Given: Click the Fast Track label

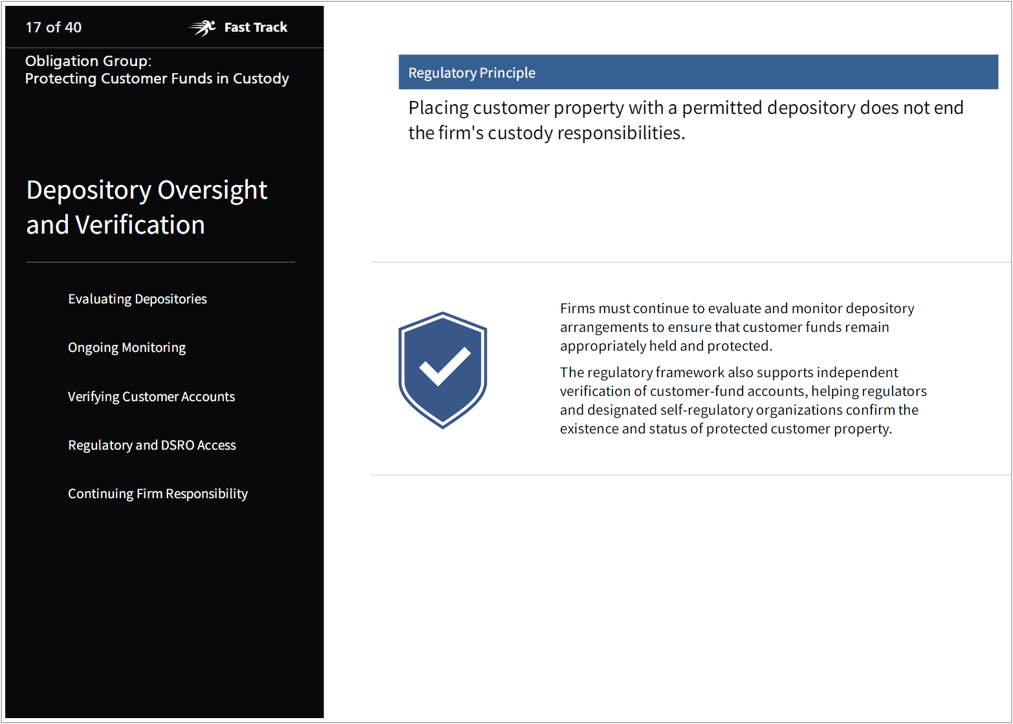Looking at the screenshot, I should (255, 27).
